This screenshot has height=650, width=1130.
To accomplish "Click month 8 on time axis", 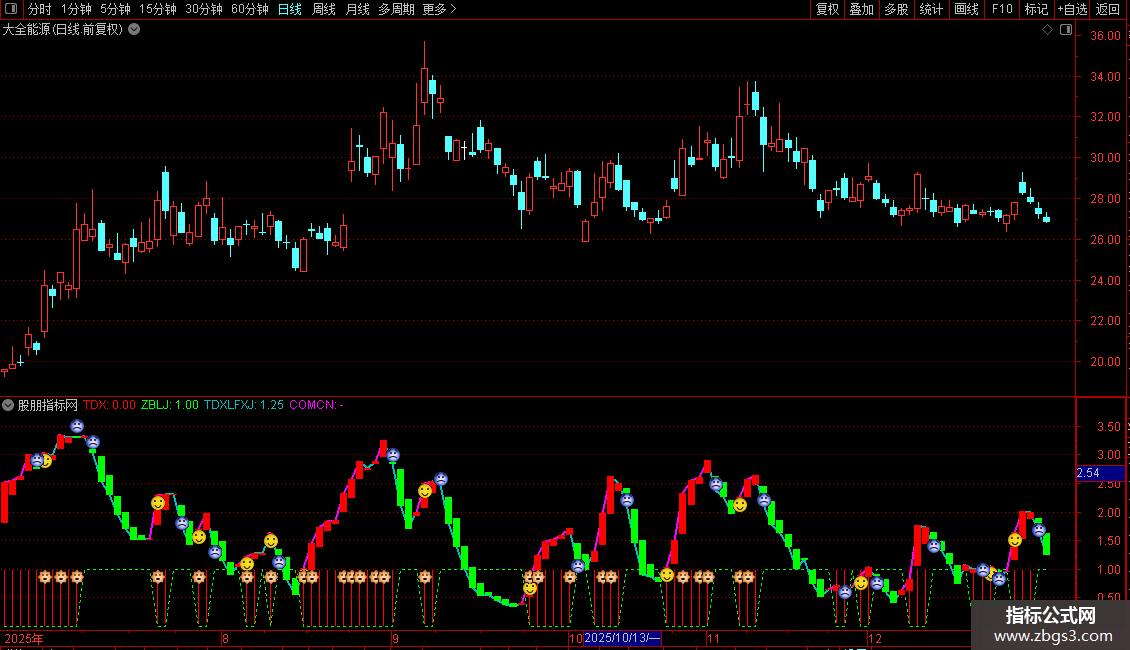I will [226, 638].
